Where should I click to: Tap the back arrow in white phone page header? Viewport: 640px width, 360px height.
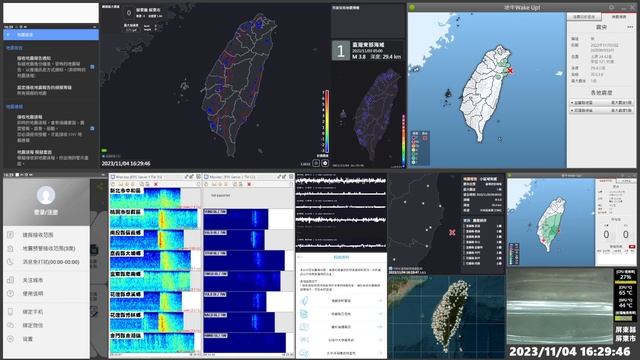click(x=301, y=258)
